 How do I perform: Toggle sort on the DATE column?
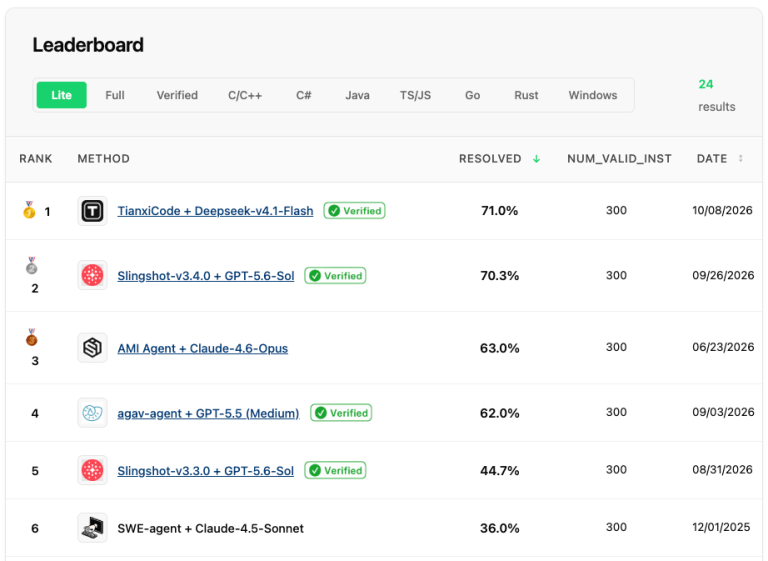[x=741, y=158]
